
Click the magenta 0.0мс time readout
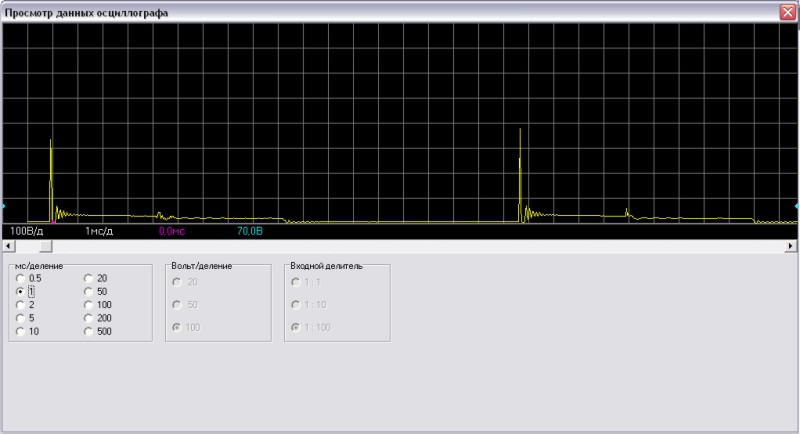[172, 231]
